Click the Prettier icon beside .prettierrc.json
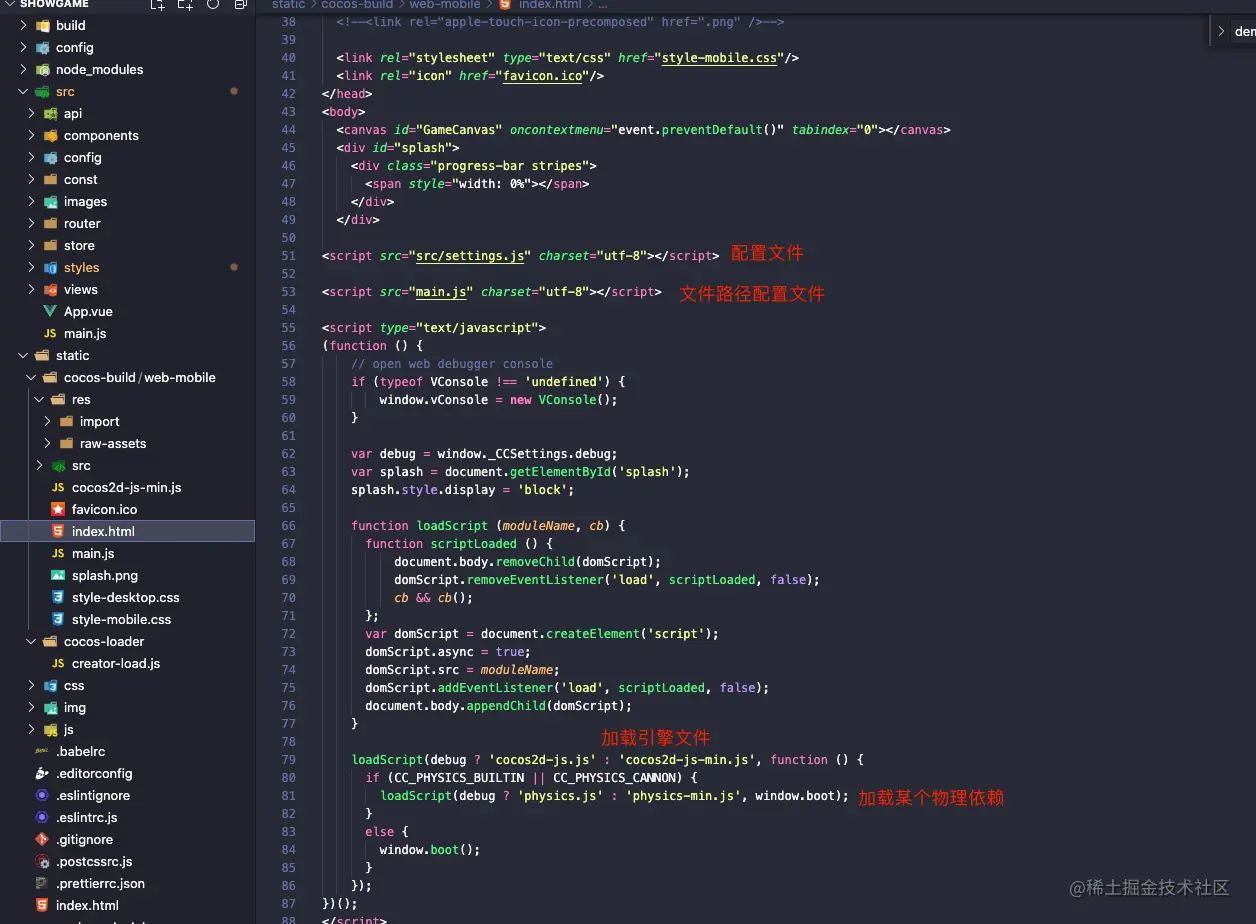Image resolution: width=1256 pixels, height=924 pixels. pyautogui.click(x=42, y=883)
